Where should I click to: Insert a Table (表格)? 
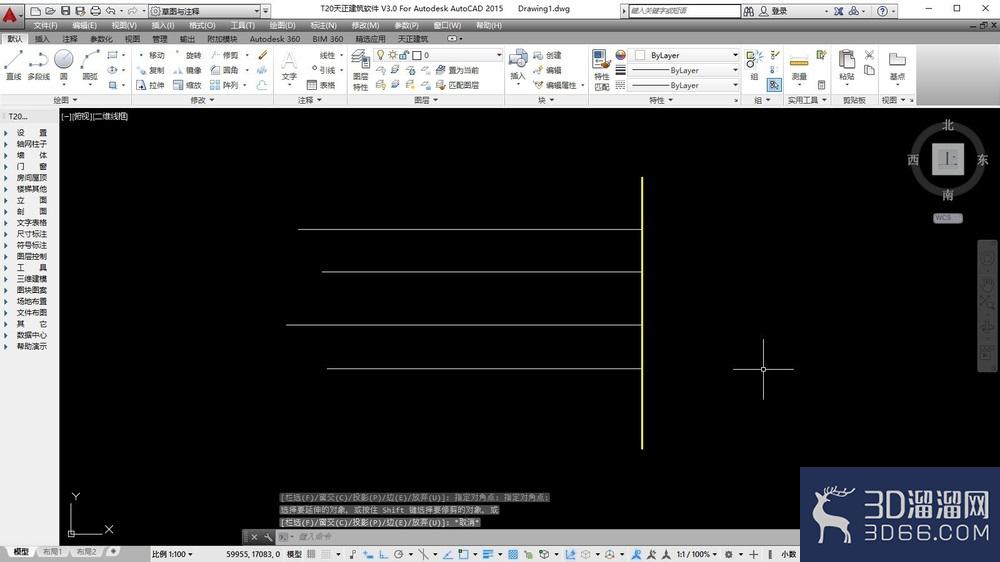(321, 85)
